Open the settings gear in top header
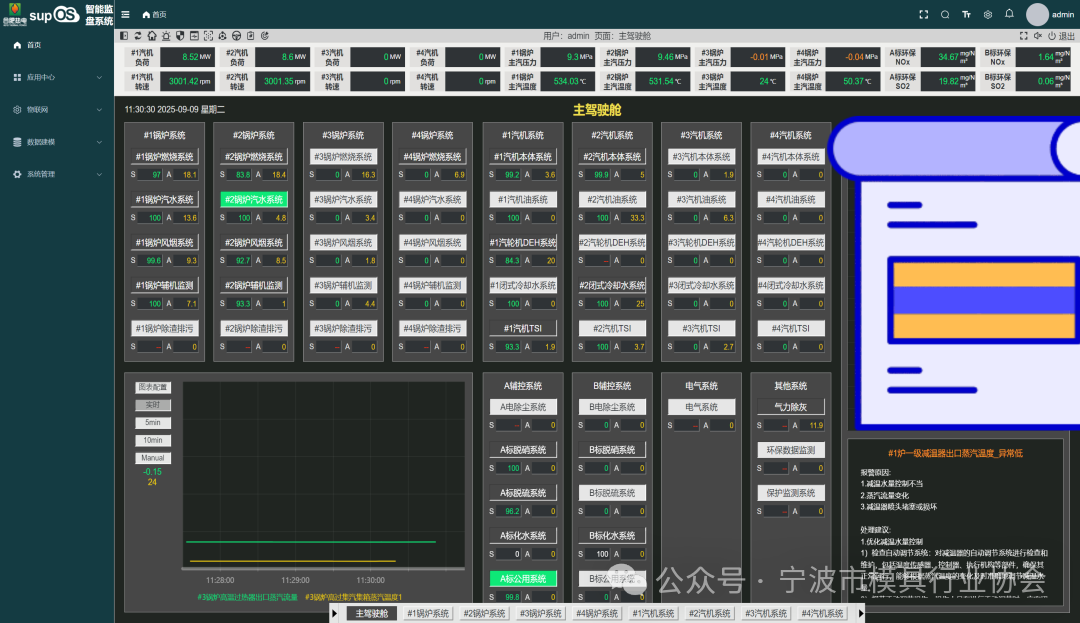The width and height of the screenshot is (1080, 623). click(x=988, y=14)
